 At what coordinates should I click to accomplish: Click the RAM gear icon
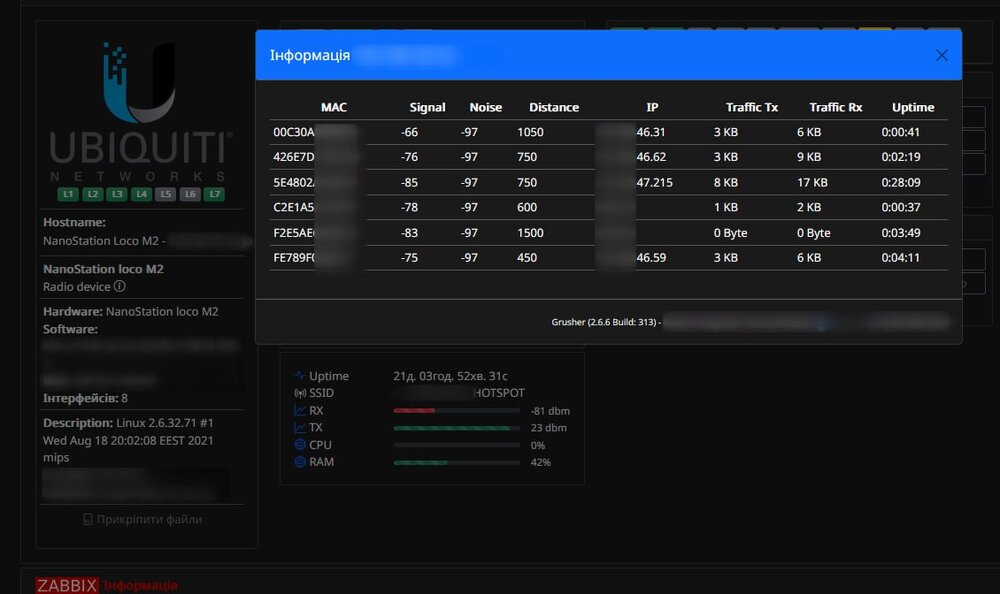(299, 462)
